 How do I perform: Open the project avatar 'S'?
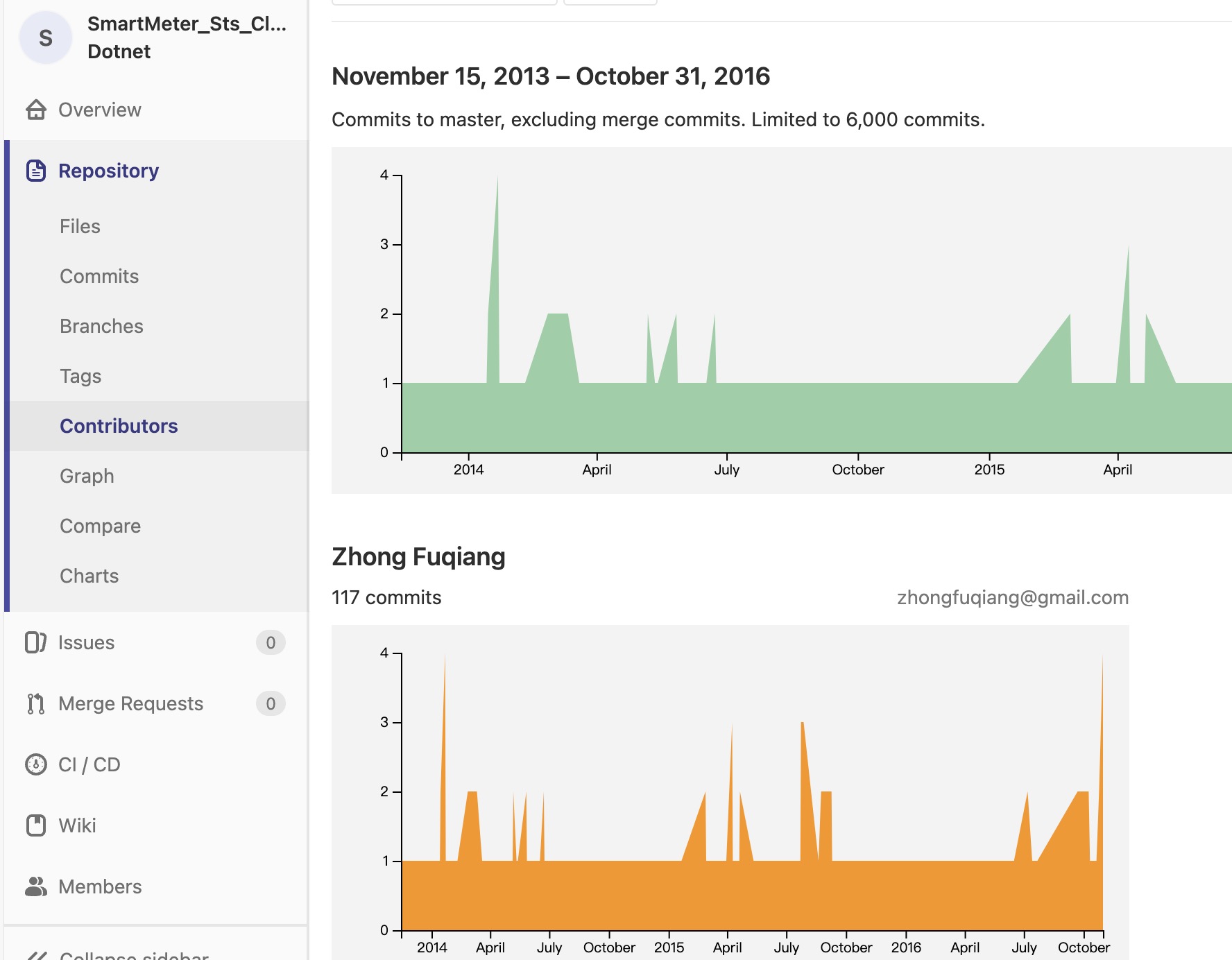coord(46,38)
